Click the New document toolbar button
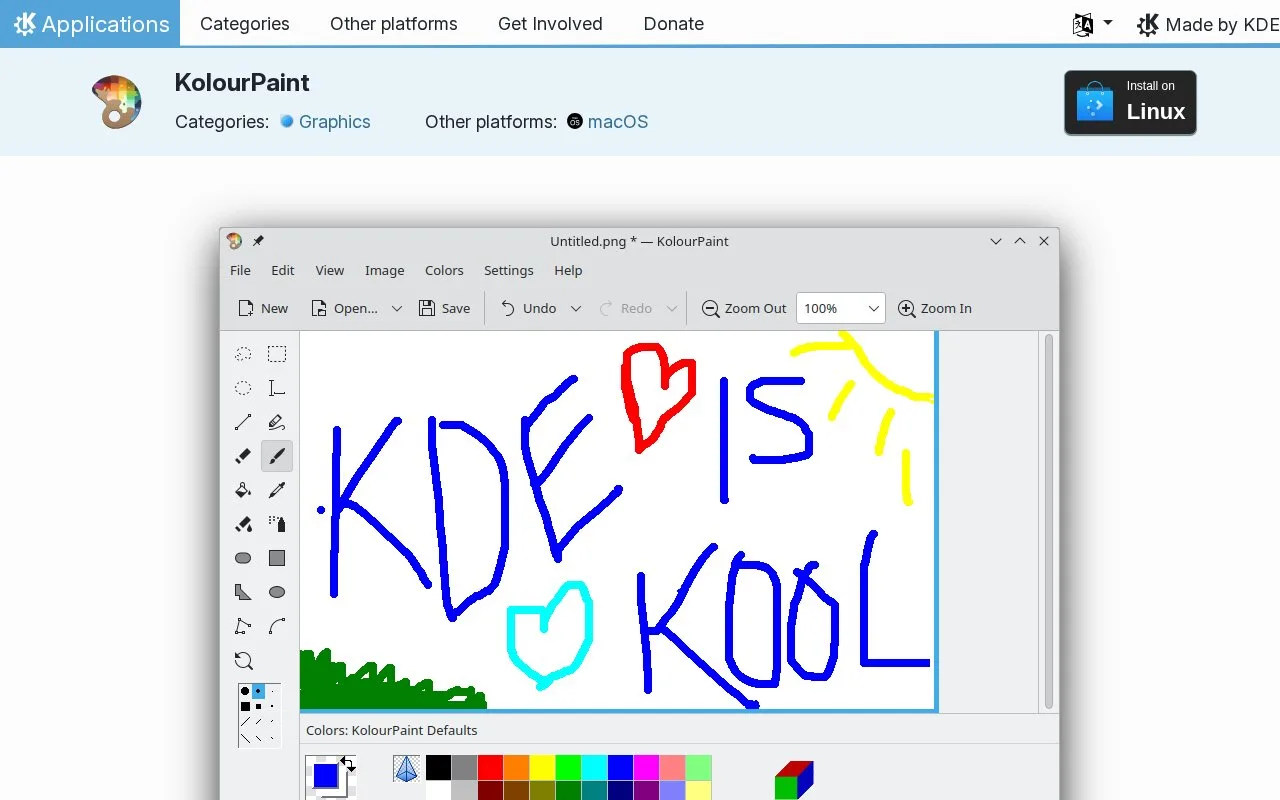 pos(263,308)
